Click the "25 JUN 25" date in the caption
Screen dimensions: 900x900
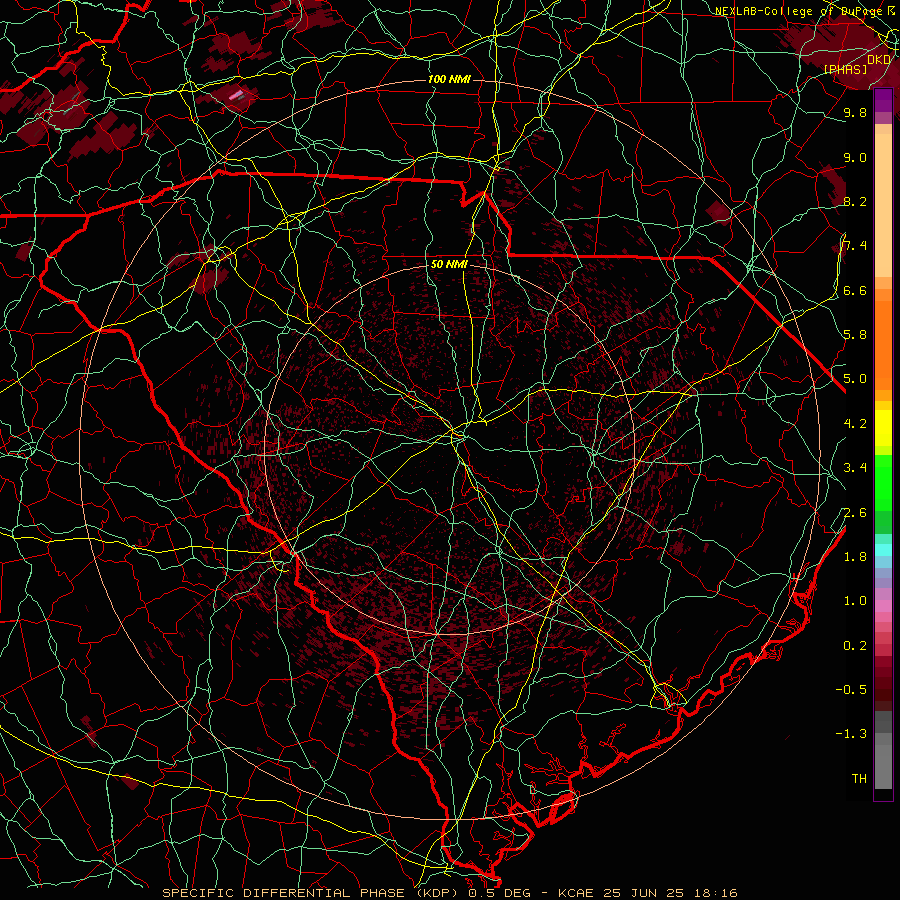point(643,893)
